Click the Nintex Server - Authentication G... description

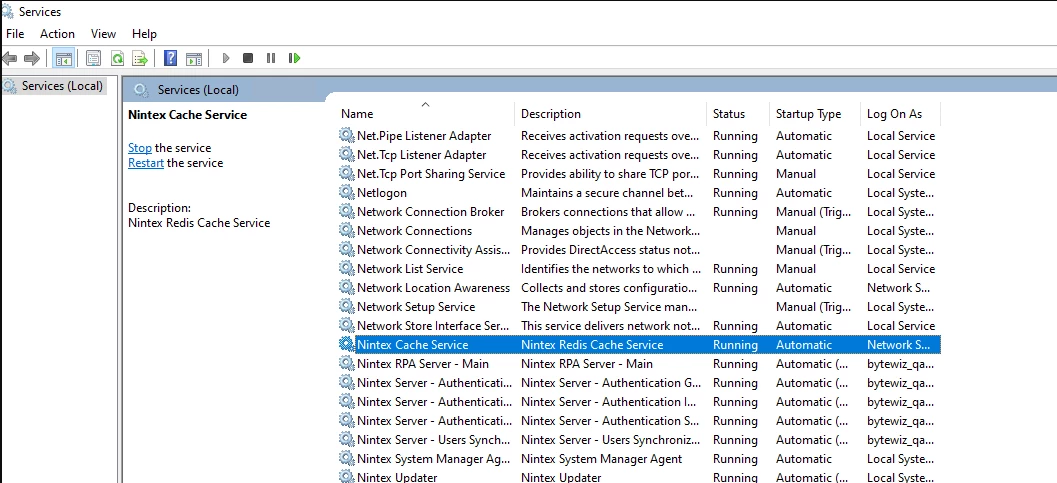coord(611,383)
